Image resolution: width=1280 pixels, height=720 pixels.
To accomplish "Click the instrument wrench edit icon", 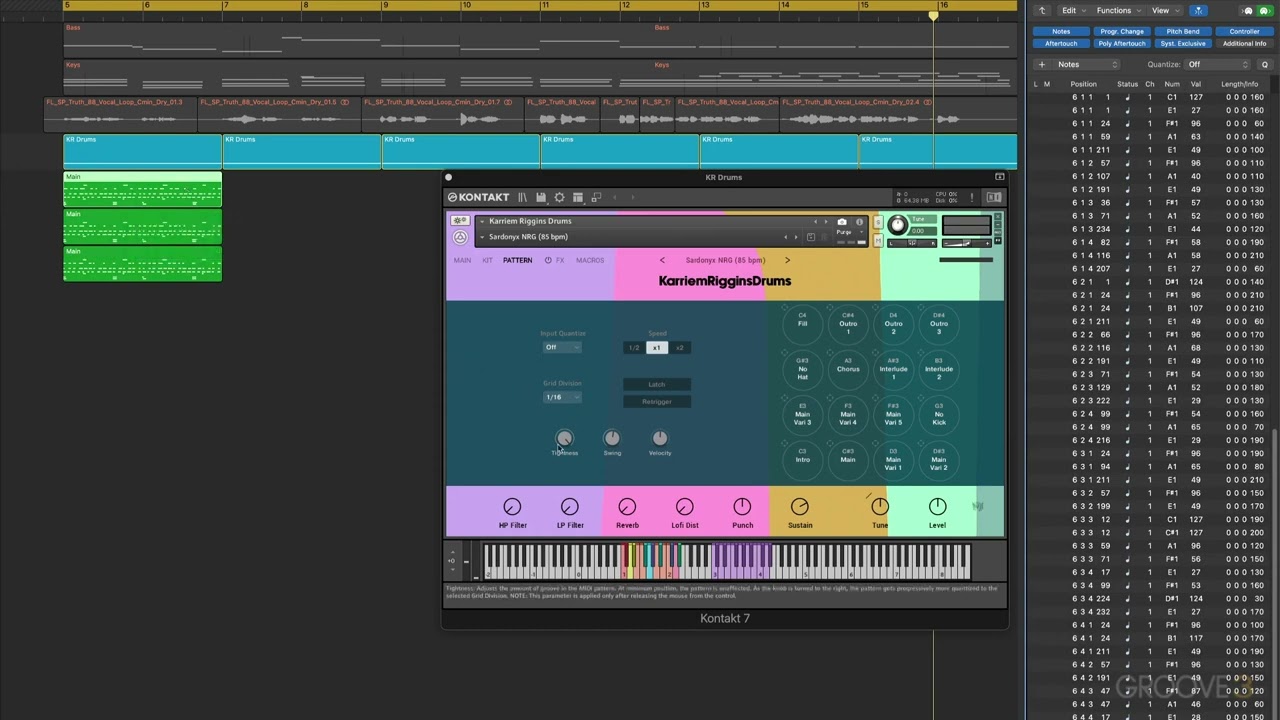I will [x=459, y=220].
